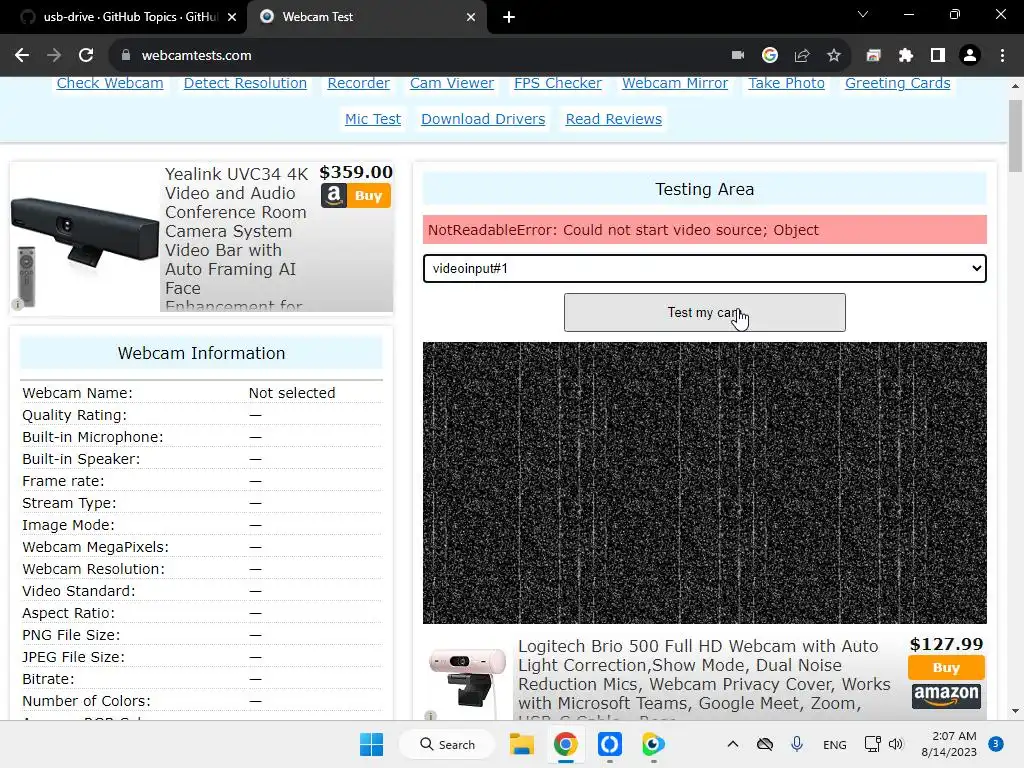The image size is (1024, 768).
Task: Click the Amazon Buy button for Yealink UVC34
Action: [x=355, y=195]
